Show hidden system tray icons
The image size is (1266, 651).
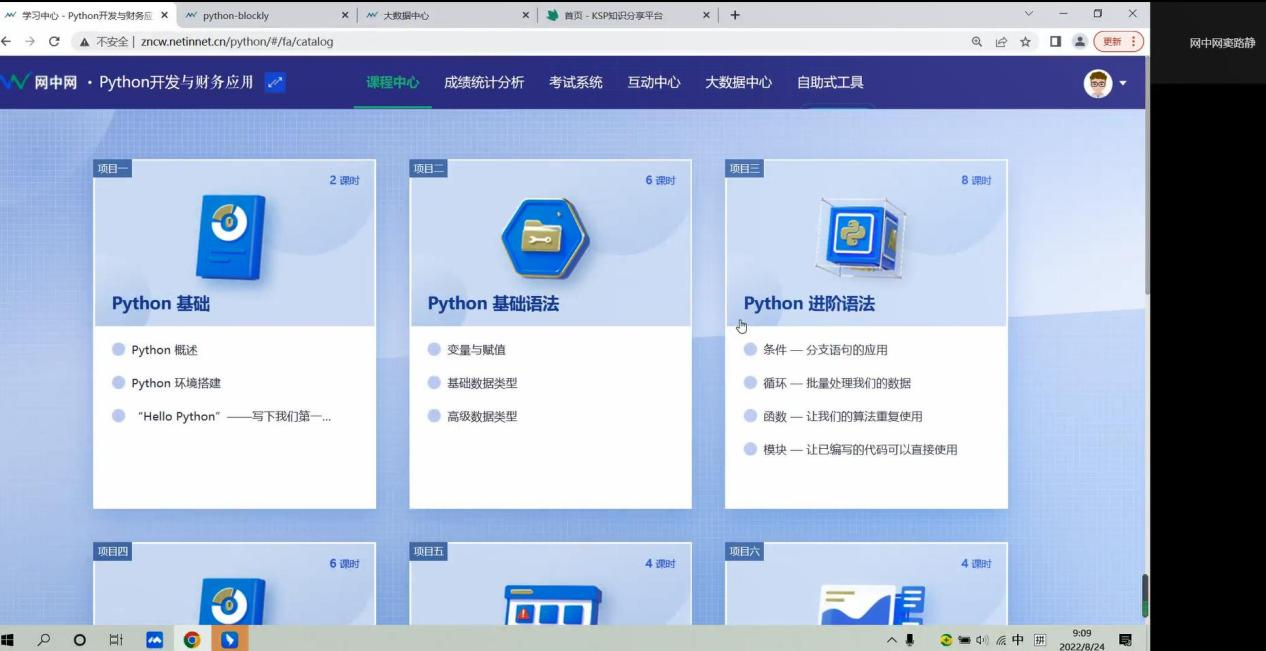coord(891,640)
